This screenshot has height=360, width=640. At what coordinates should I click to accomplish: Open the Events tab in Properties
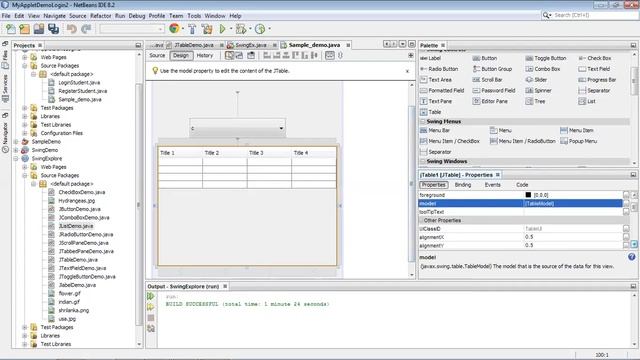click(492, 185)
